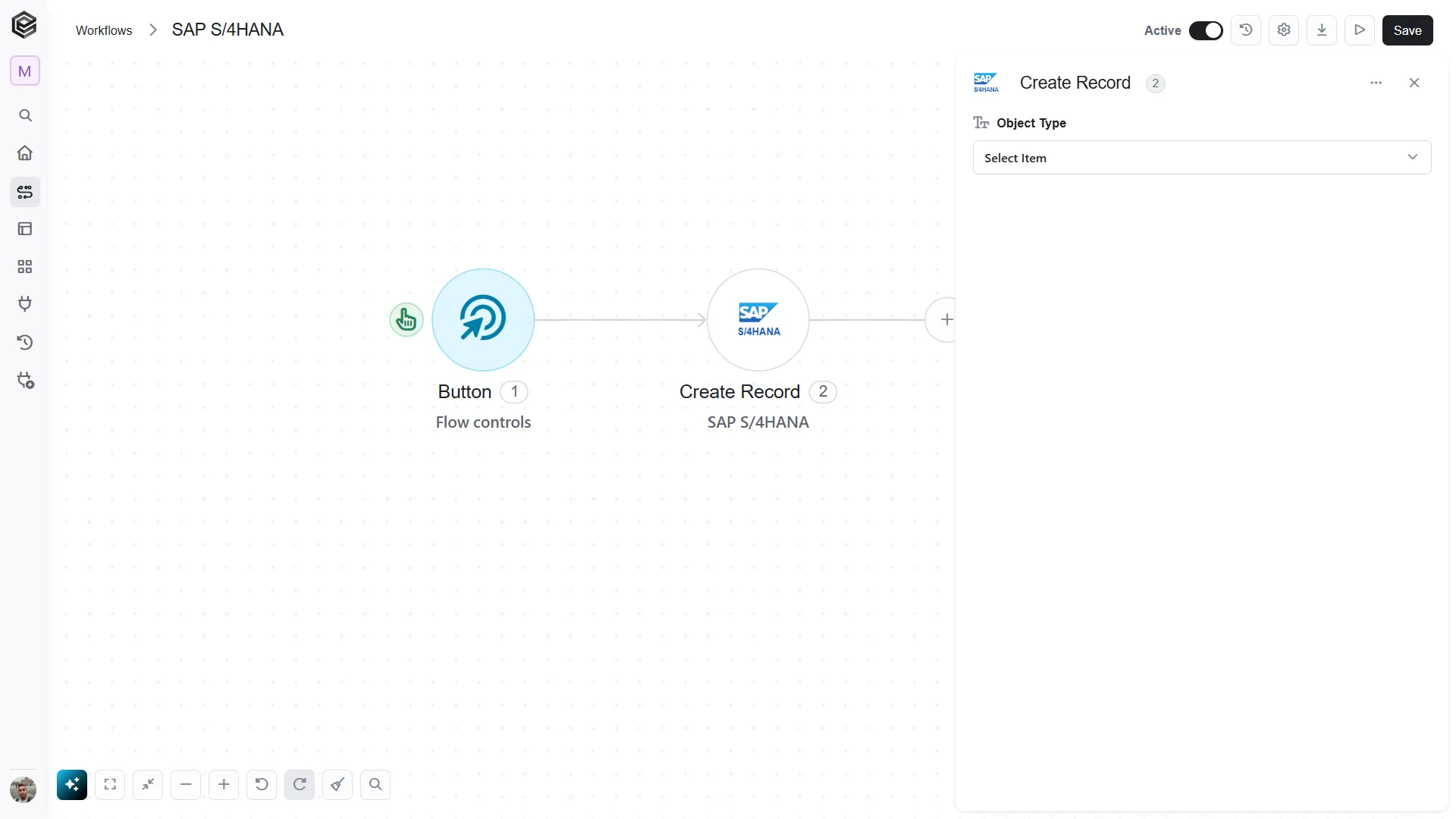Click the collapse arrows canvas icon
Image resolution: width=1456 pixels, height=819 pixels.
(148, 785)
